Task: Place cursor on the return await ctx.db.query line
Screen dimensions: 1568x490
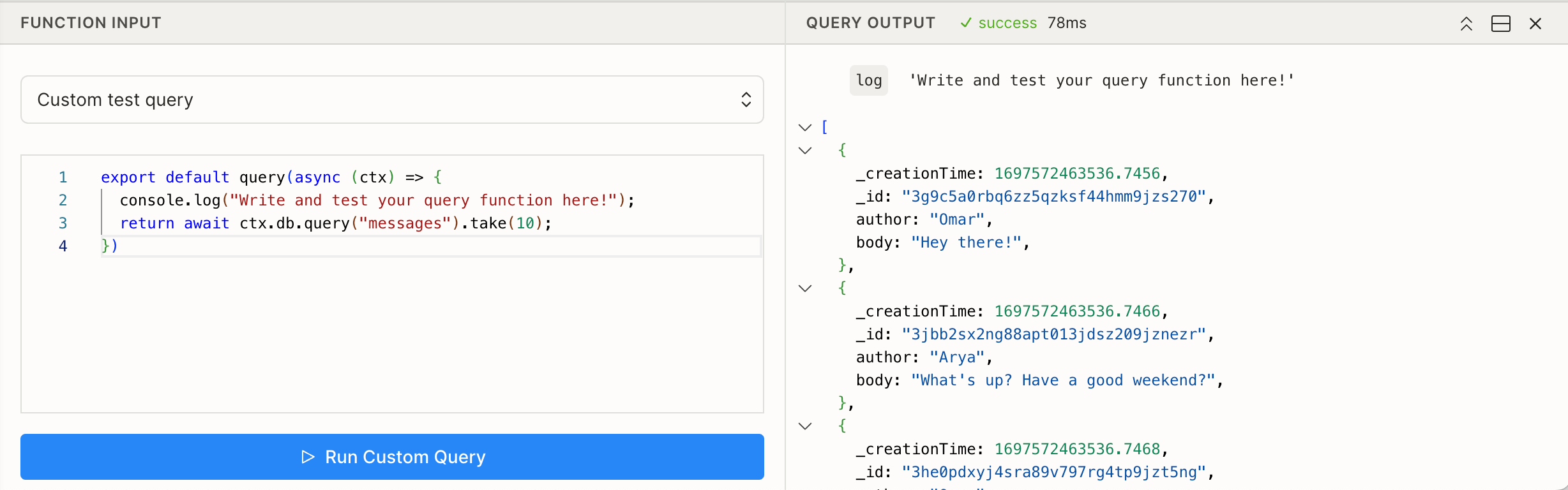Action: [x=336, y=223]
